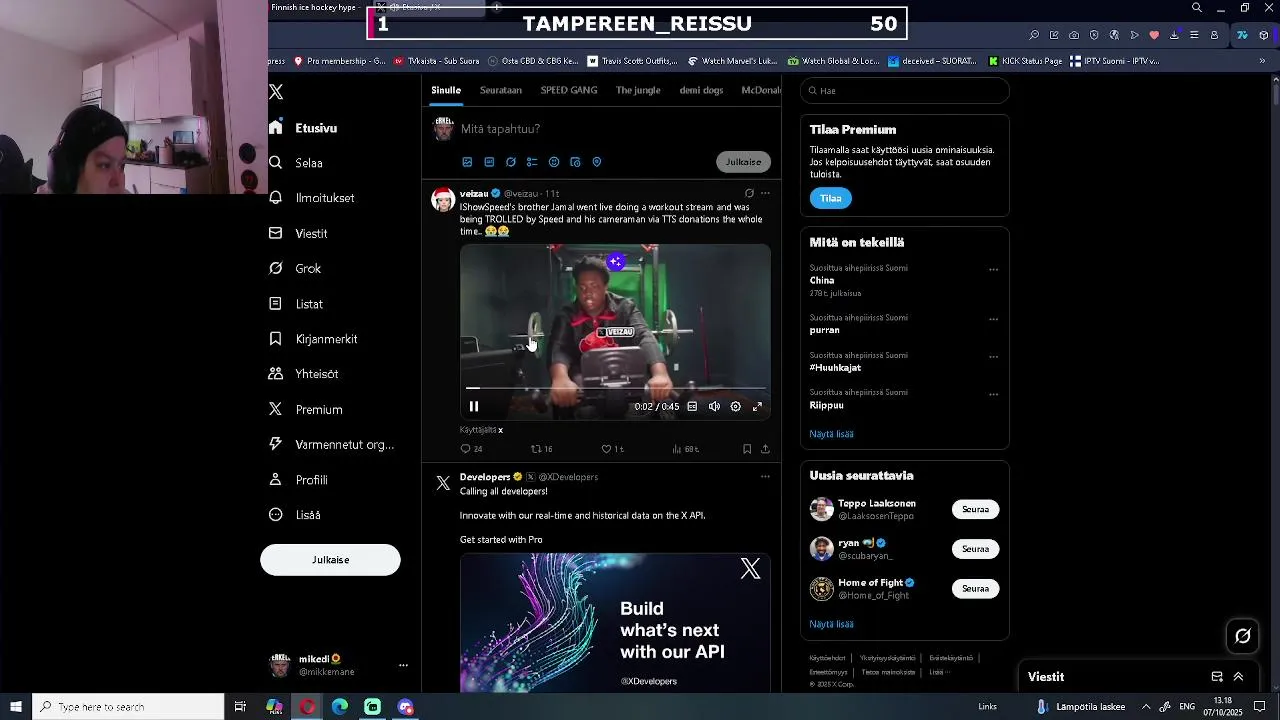Follow Home of Fight
This screenshot has width=1280, height=720.
[x=975, y=589]
